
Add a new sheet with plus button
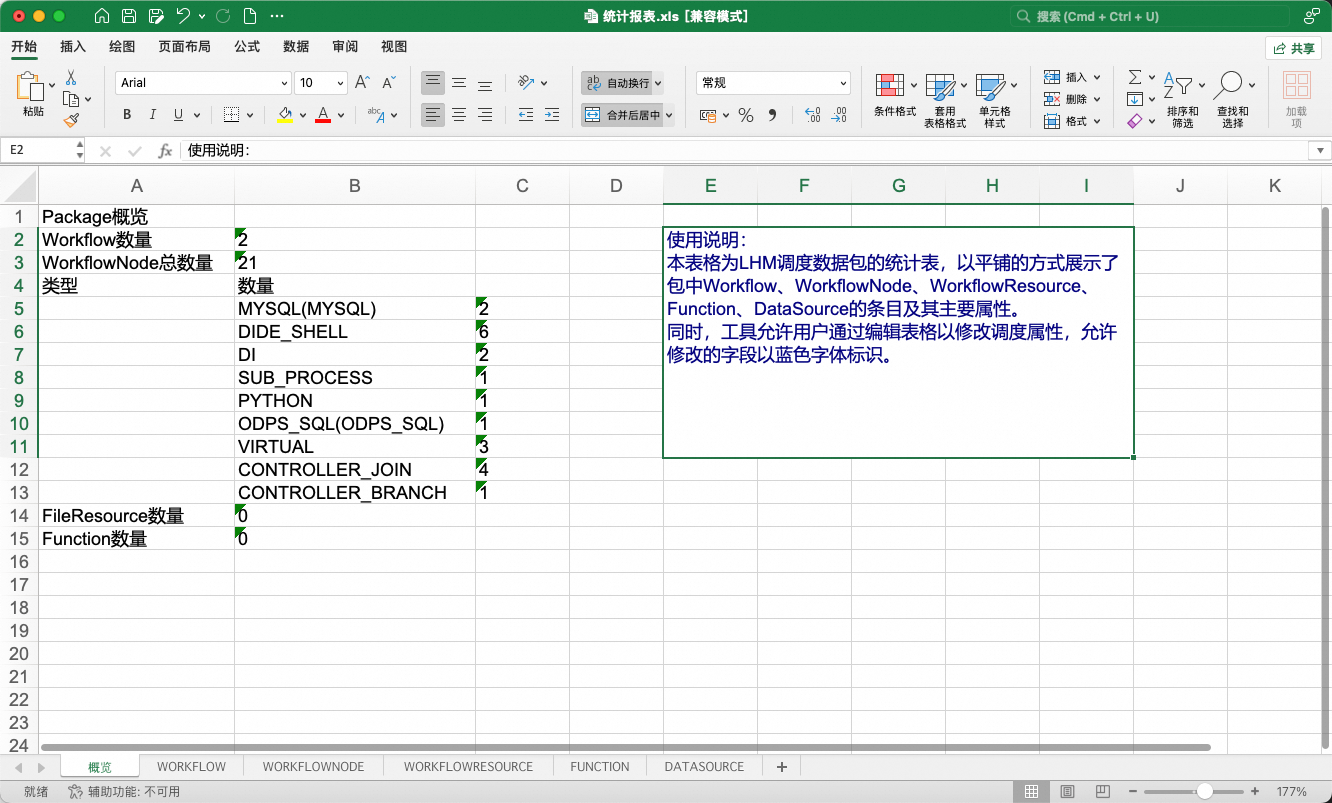[782, 767]
